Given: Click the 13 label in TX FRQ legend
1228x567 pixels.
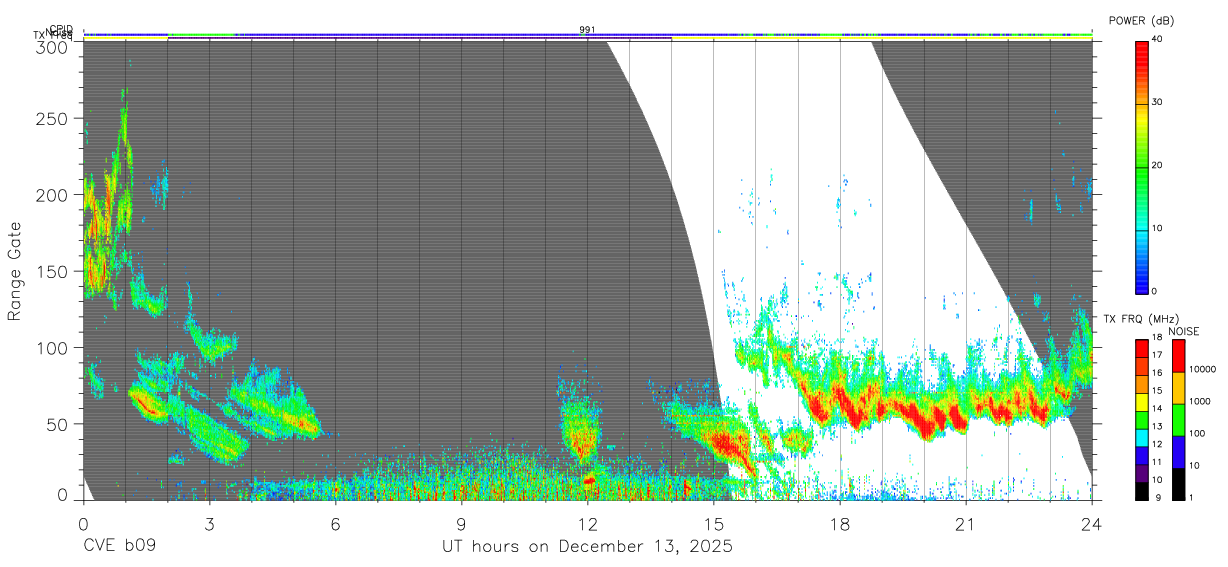Looking at the screenshot, I should [x=1158, y=427].
